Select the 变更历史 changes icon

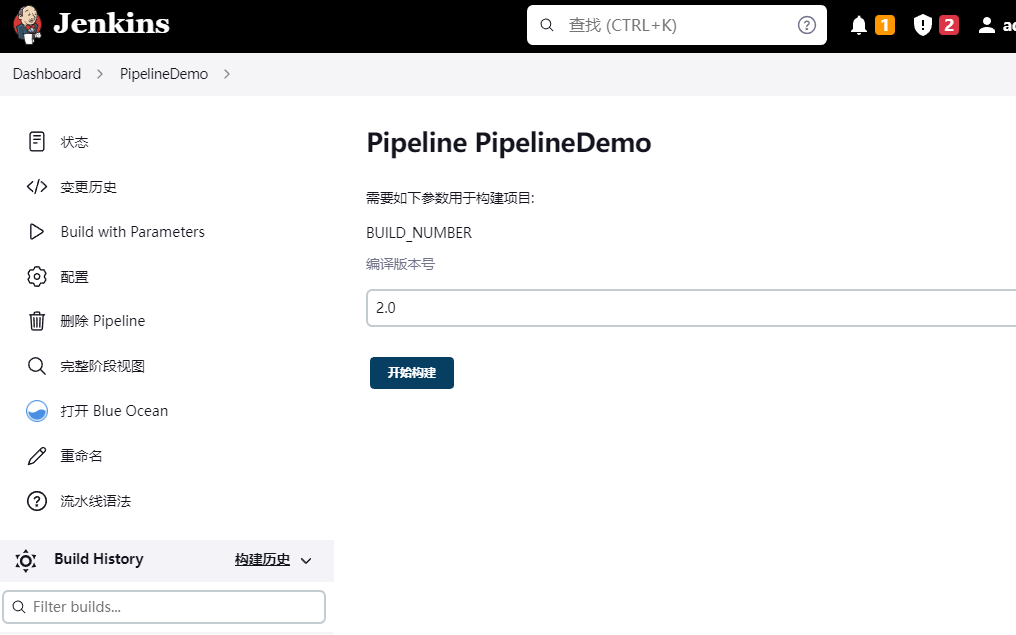tap(36, 186)
